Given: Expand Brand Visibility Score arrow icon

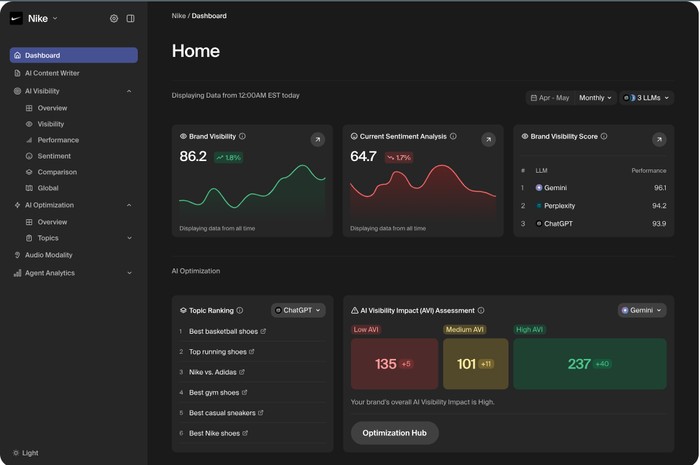Looking at the screenshot, I should [659, 139].
